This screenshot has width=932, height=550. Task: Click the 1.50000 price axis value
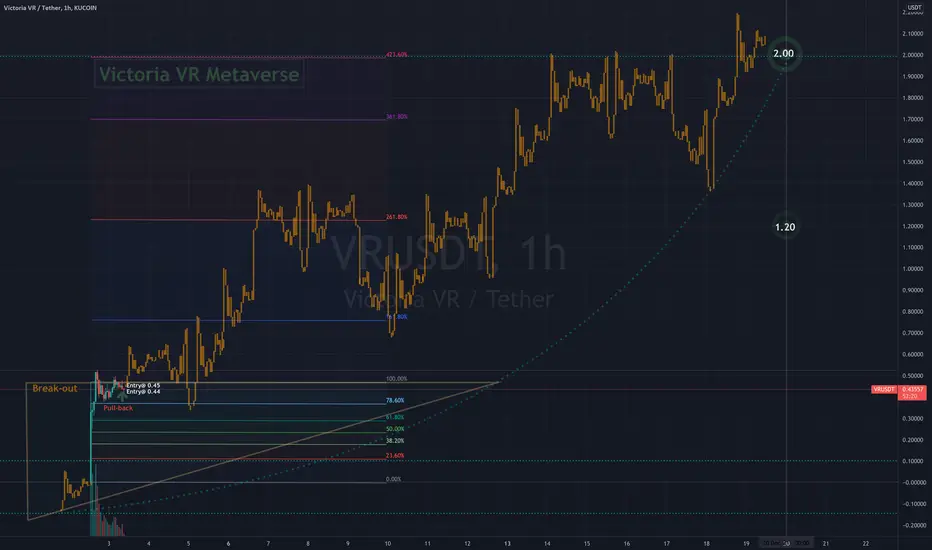pyautogui.click(x=912, y=162)
